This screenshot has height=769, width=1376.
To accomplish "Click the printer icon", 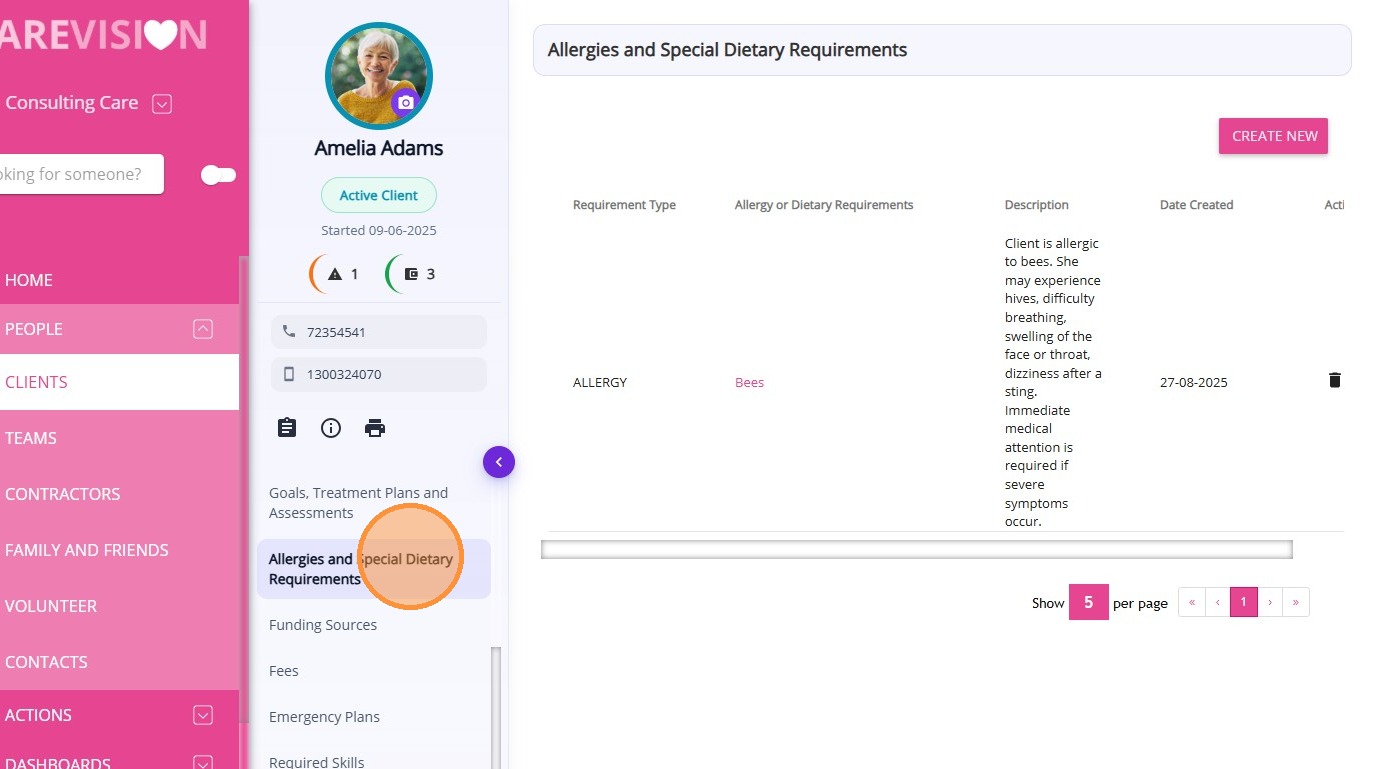I will point(375,428).
